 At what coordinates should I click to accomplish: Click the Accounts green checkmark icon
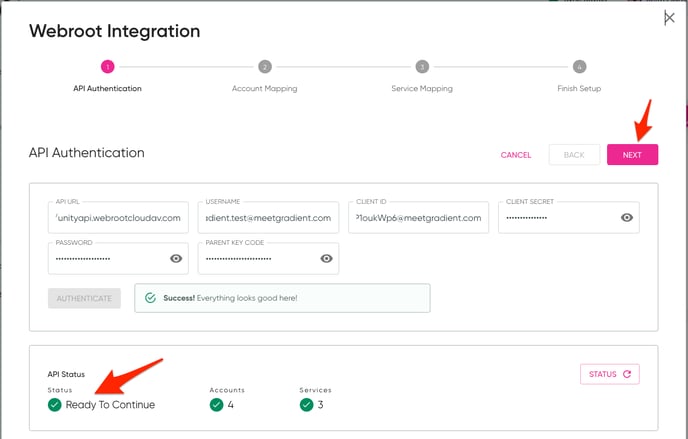tap(216, 404)
